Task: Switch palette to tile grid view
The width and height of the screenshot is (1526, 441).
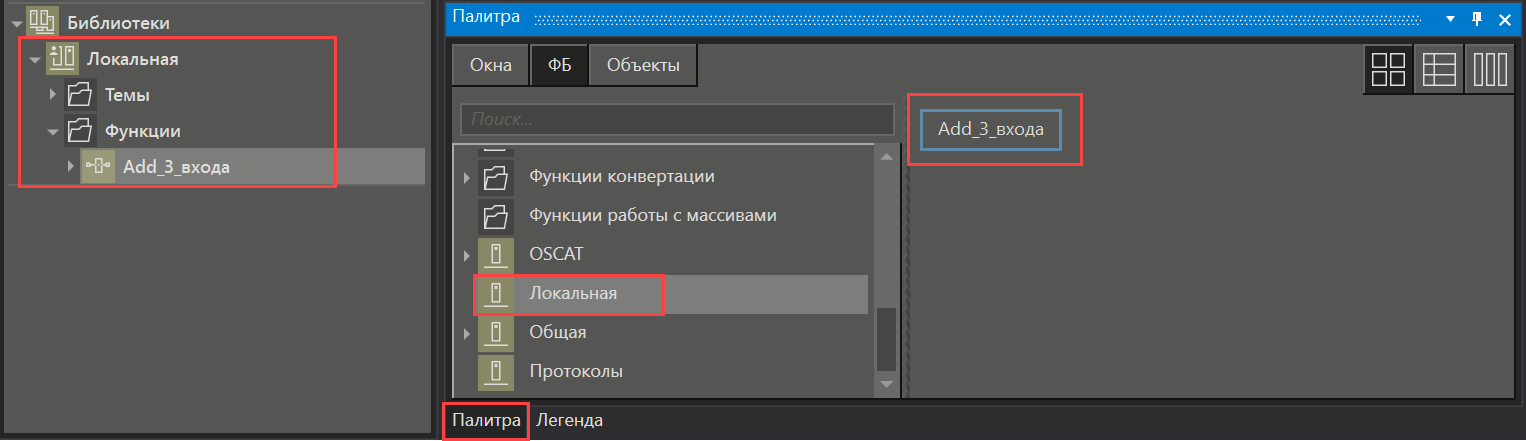Action: click(x=1388, y=70)
